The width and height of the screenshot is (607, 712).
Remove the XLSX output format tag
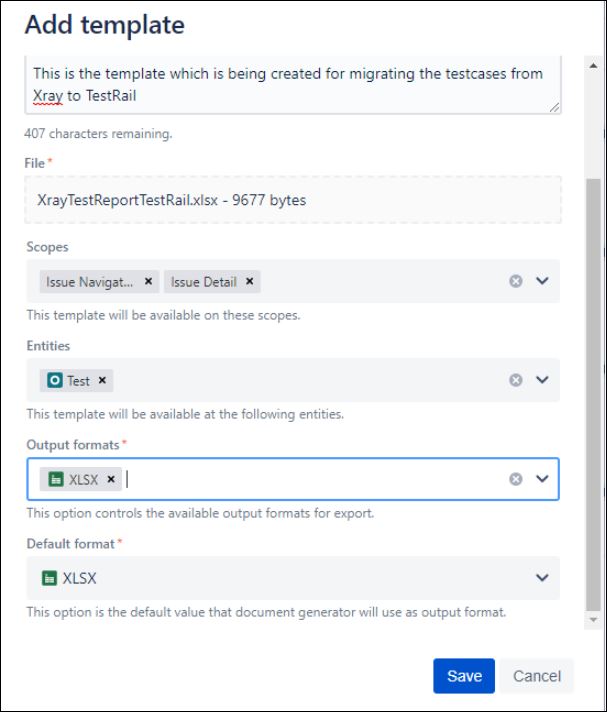tap(111, 479)
